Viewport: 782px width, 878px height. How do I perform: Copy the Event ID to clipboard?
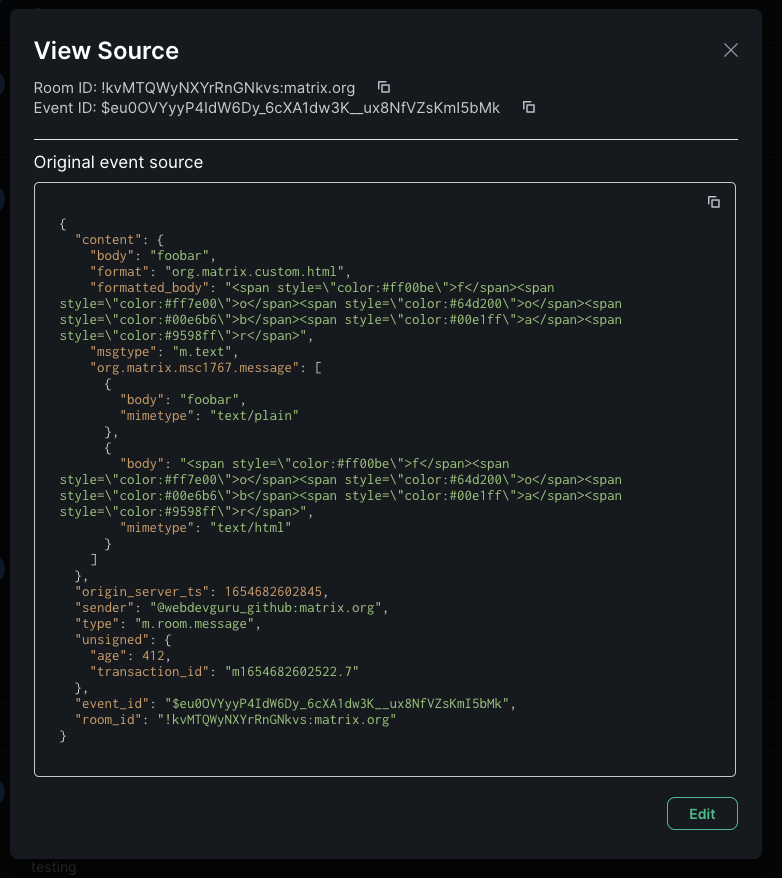pyautogui.click(x=528, y=107)
